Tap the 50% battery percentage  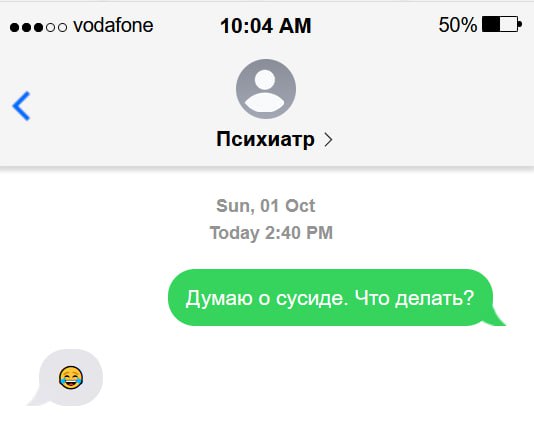coord(458,25)
